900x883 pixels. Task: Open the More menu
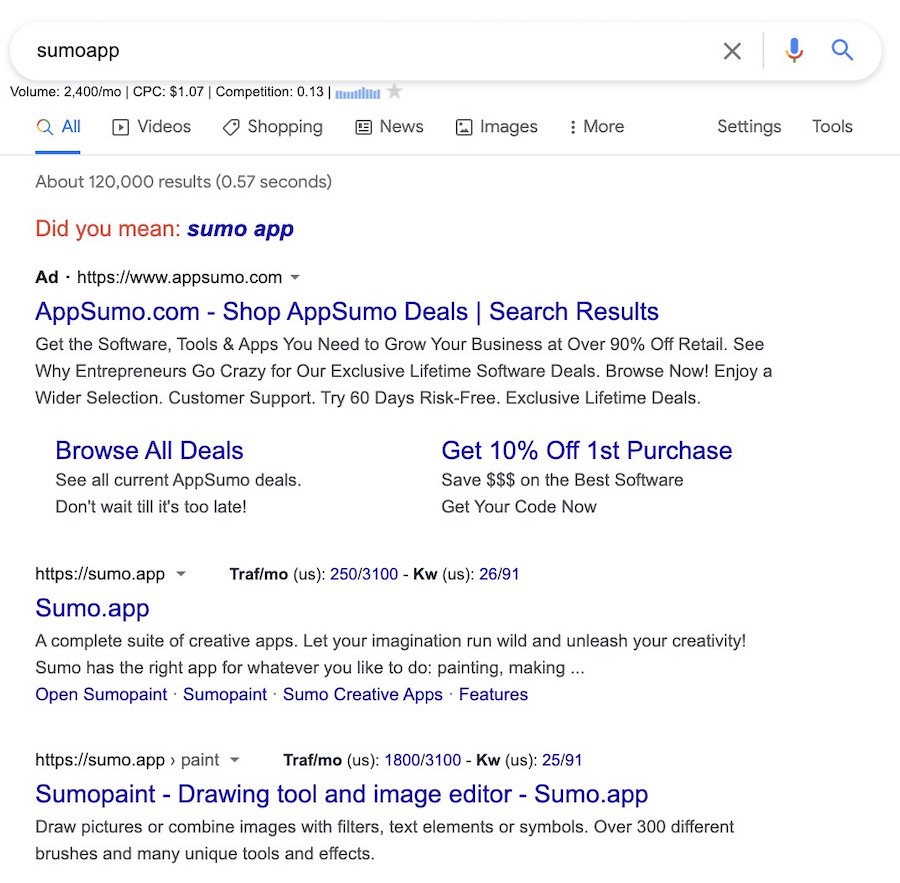point(596,127)
